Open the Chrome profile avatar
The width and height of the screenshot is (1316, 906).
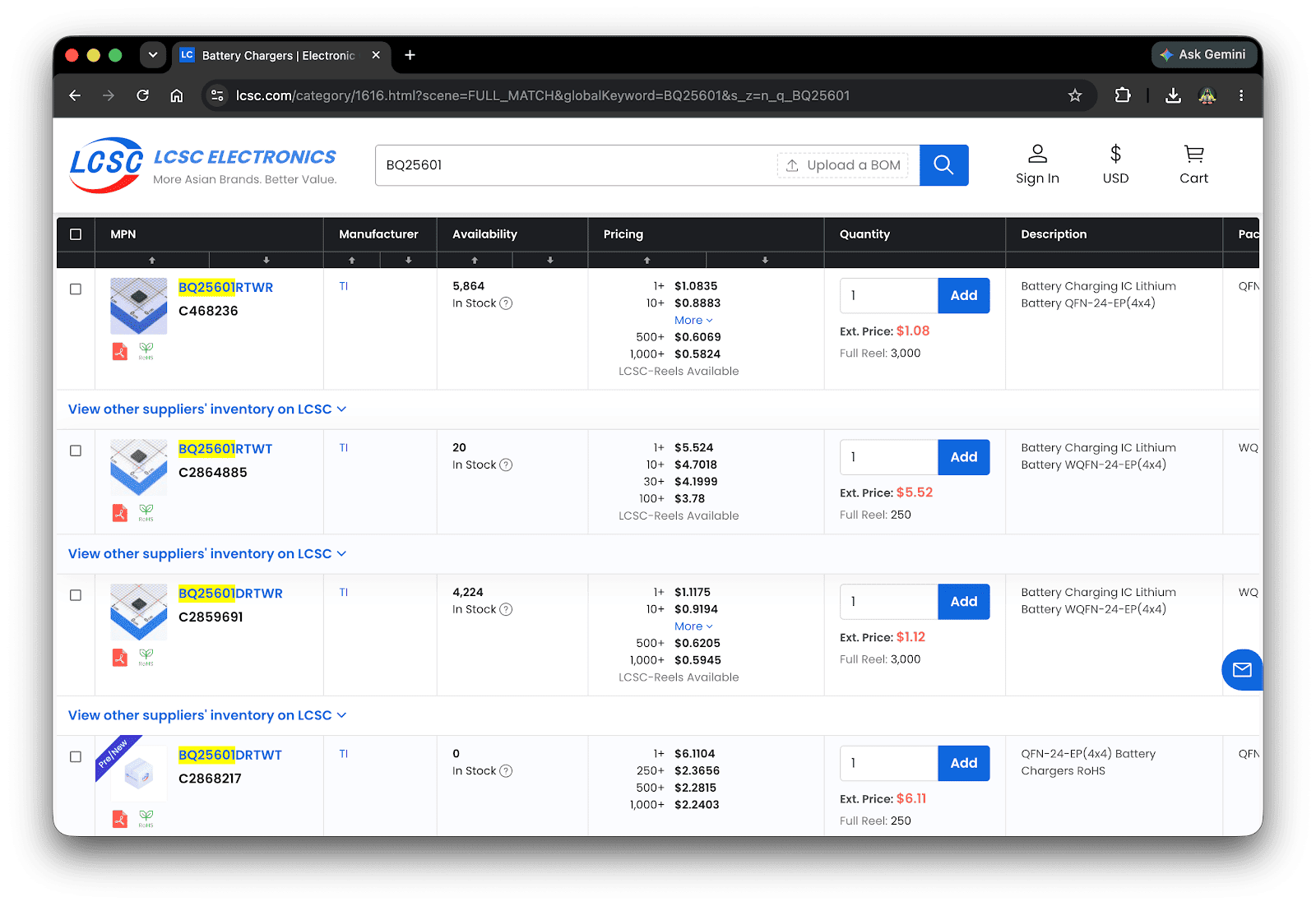coord(1207,95)
